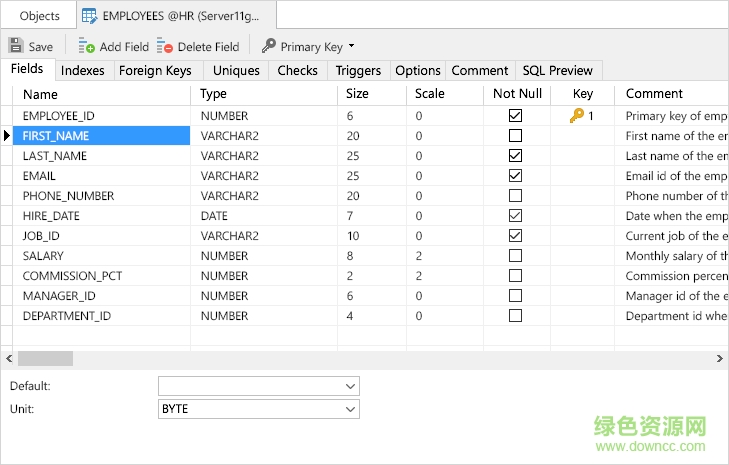Open the SQL Preview tab
This screenshot has height=465, width=729.
[x=557, y=70]
